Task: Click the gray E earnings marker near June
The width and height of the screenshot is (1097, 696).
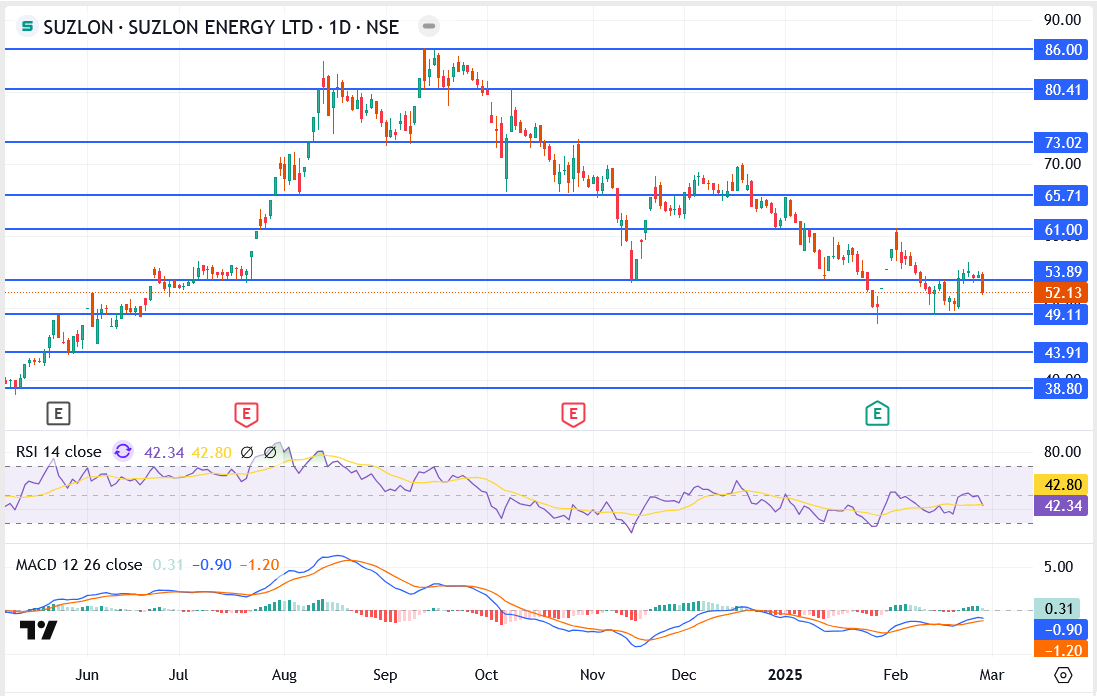Action: coord(58,412)
